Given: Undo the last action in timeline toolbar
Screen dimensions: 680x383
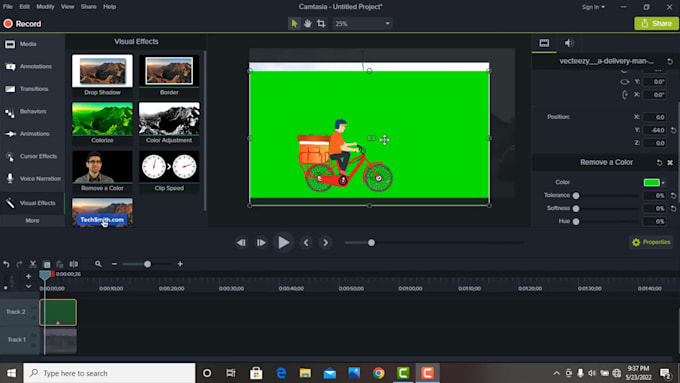Looking at the screenshot, I should [6, 264].
